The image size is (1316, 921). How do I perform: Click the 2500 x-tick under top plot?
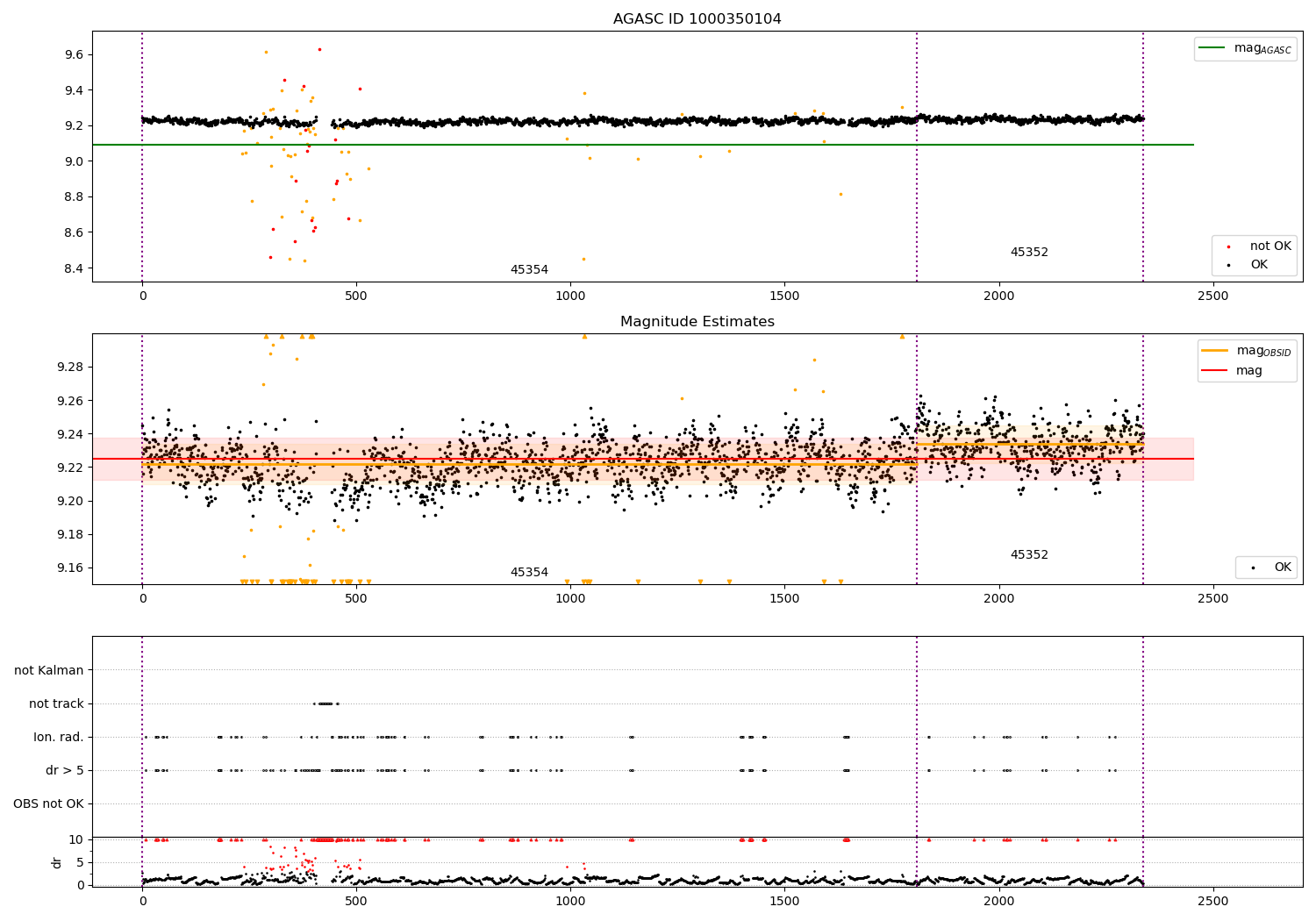[1213, 296]
